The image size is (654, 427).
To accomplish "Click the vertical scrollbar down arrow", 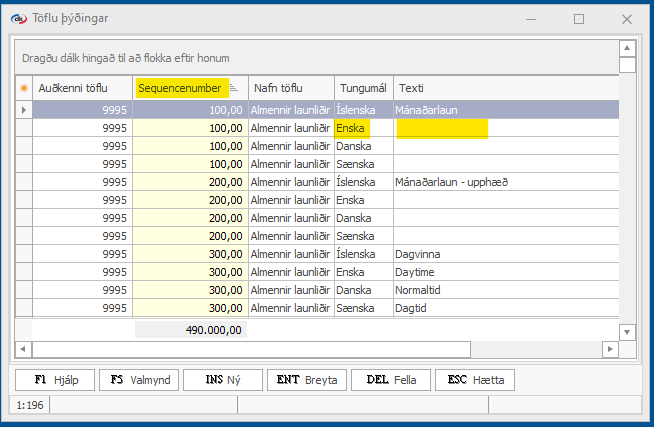I will click(x=627, y=332).
